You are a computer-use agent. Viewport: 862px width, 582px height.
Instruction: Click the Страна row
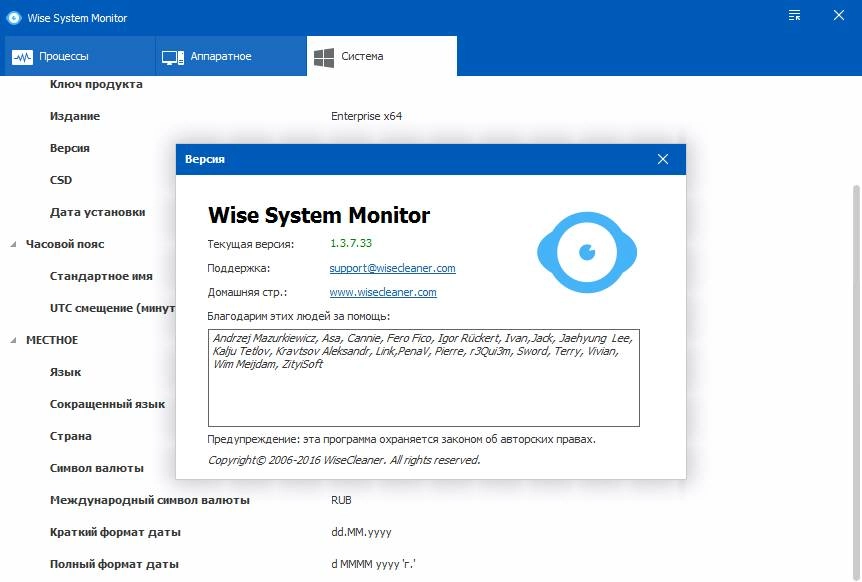[70, 436]
